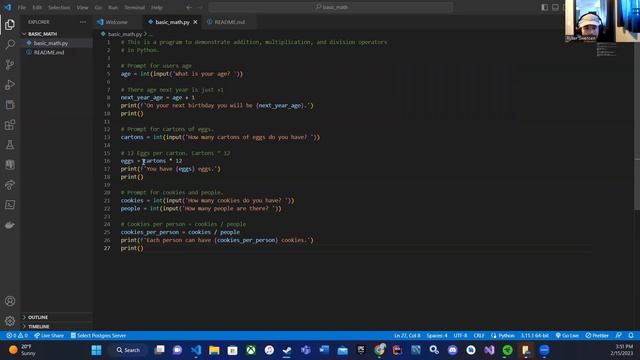Open the Docker whale view
The height and width of the screenshot is (360, 640).
click(10, 224)
